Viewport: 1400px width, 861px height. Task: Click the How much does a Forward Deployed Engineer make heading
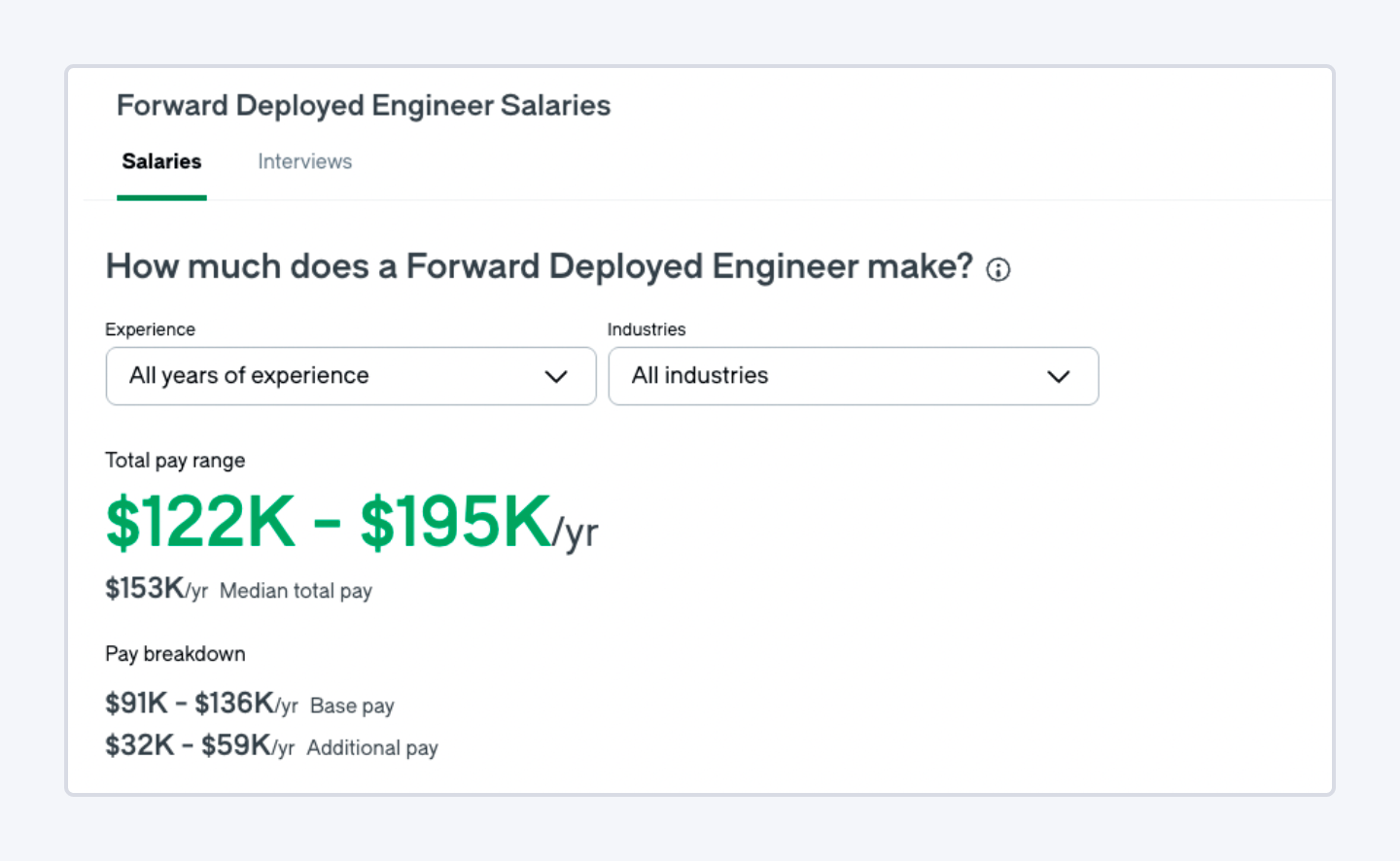pos(540,266)
